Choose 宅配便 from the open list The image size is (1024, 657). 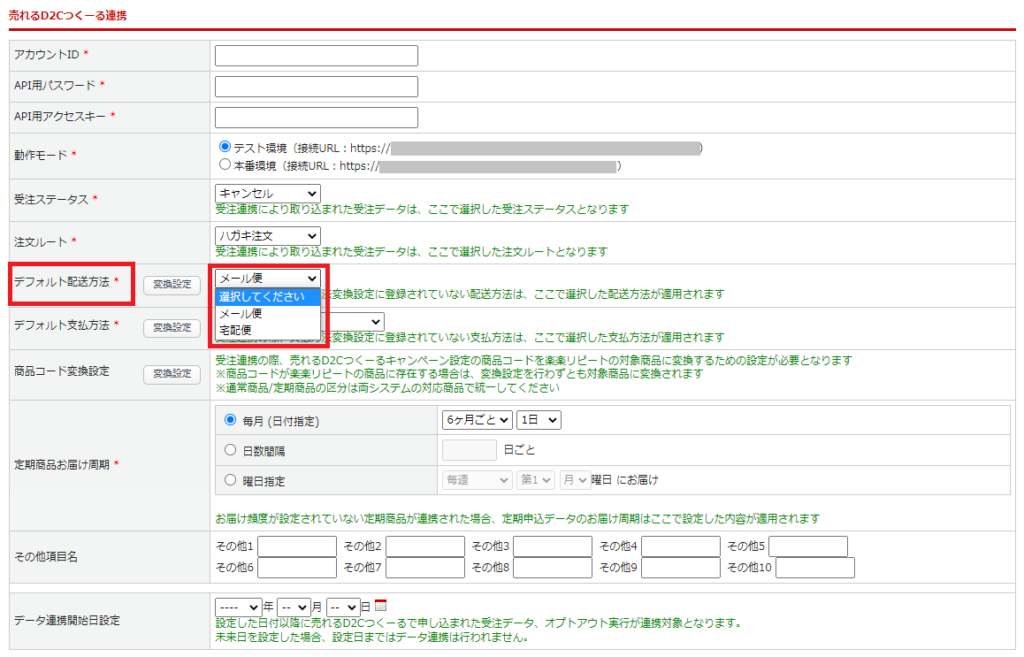click(x=236, y=329)
